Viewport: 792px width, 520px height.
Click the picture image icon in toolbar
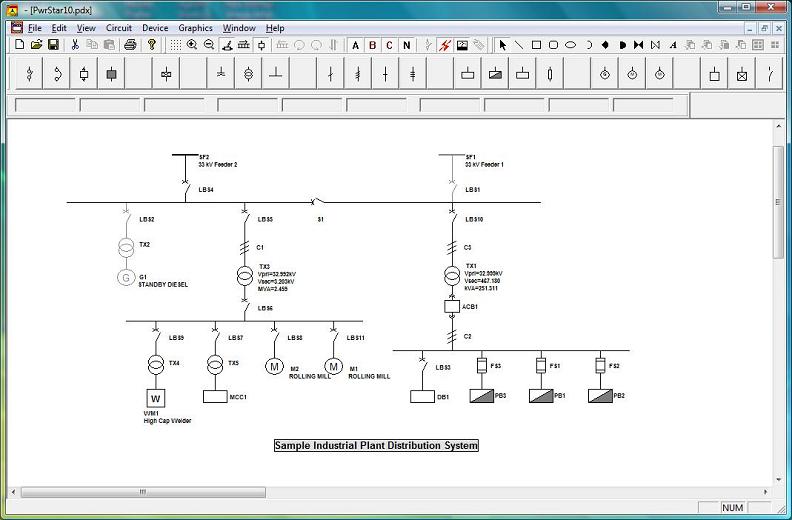pyautogui.click(x=462, y=45)
